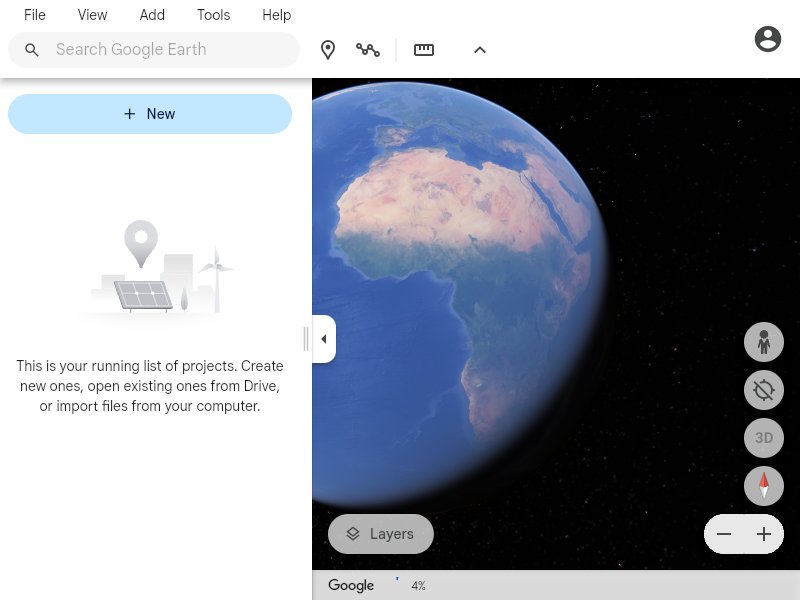
Task: Click the Google logo in status bar
Action: tap(351, 585)
